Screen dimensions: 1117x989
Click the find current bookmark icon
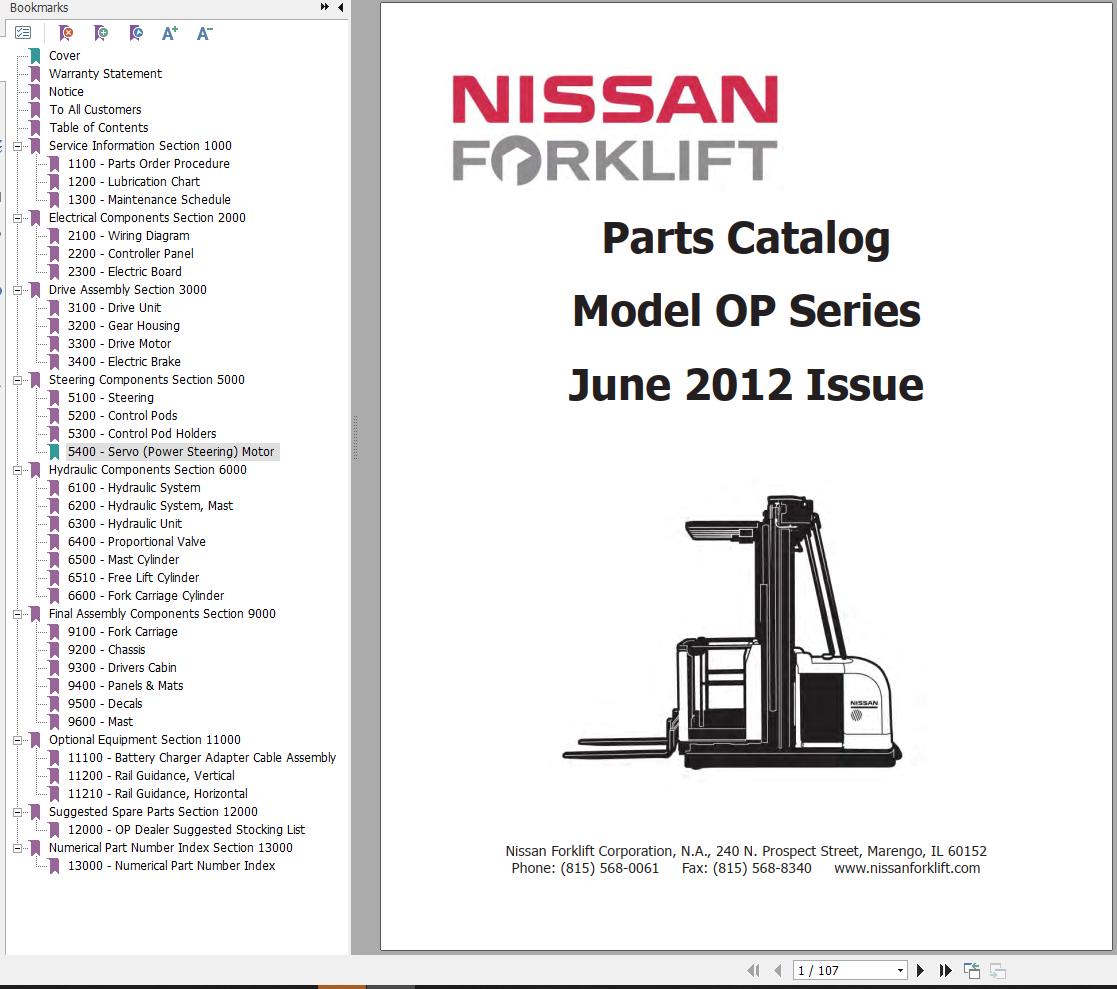(x=135, y=33)
